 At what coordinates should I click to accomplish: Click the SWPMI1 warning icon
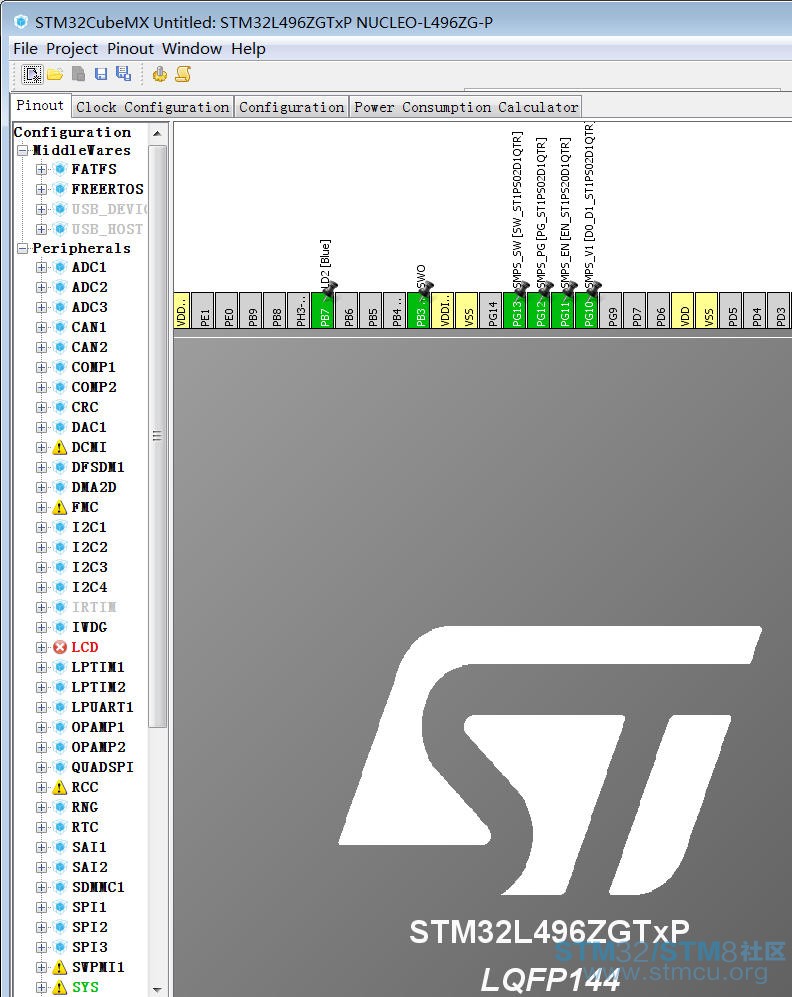point(60,967)
